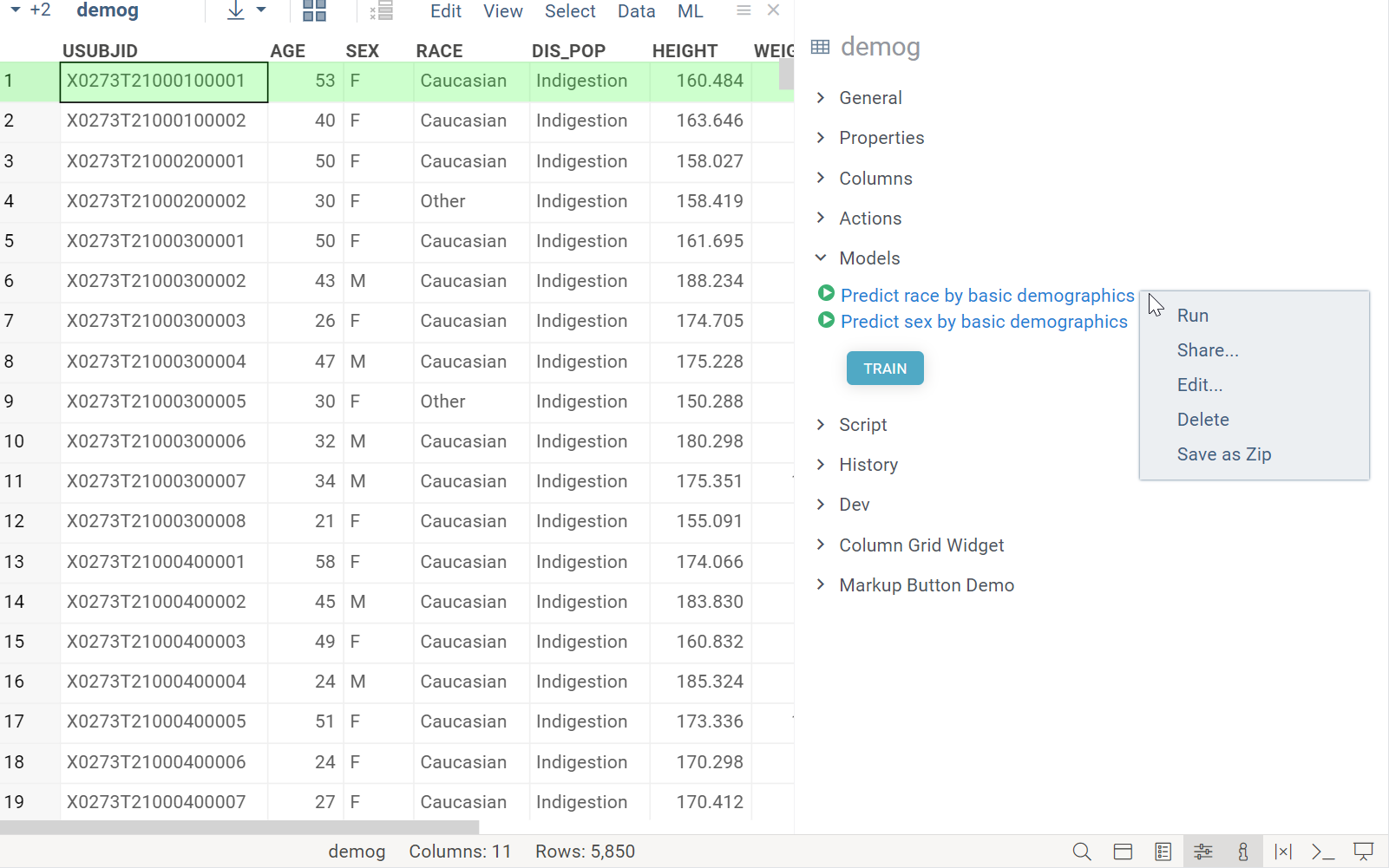1389x868 pixels.
Task: Expand the Columns section
Action: coord(875,179)
